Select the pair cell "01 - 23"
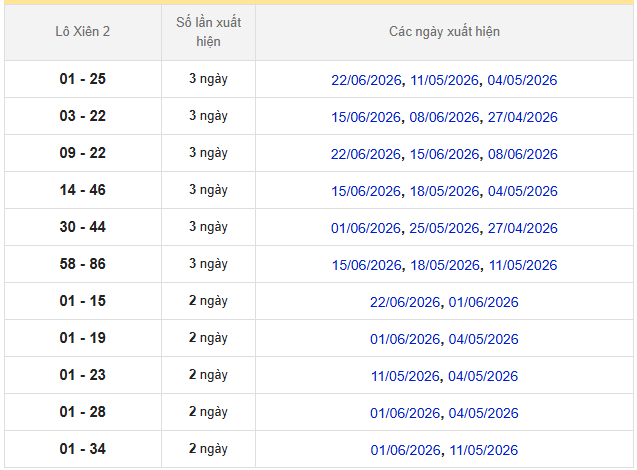The image size is (637, 470). tap(82, 375)
